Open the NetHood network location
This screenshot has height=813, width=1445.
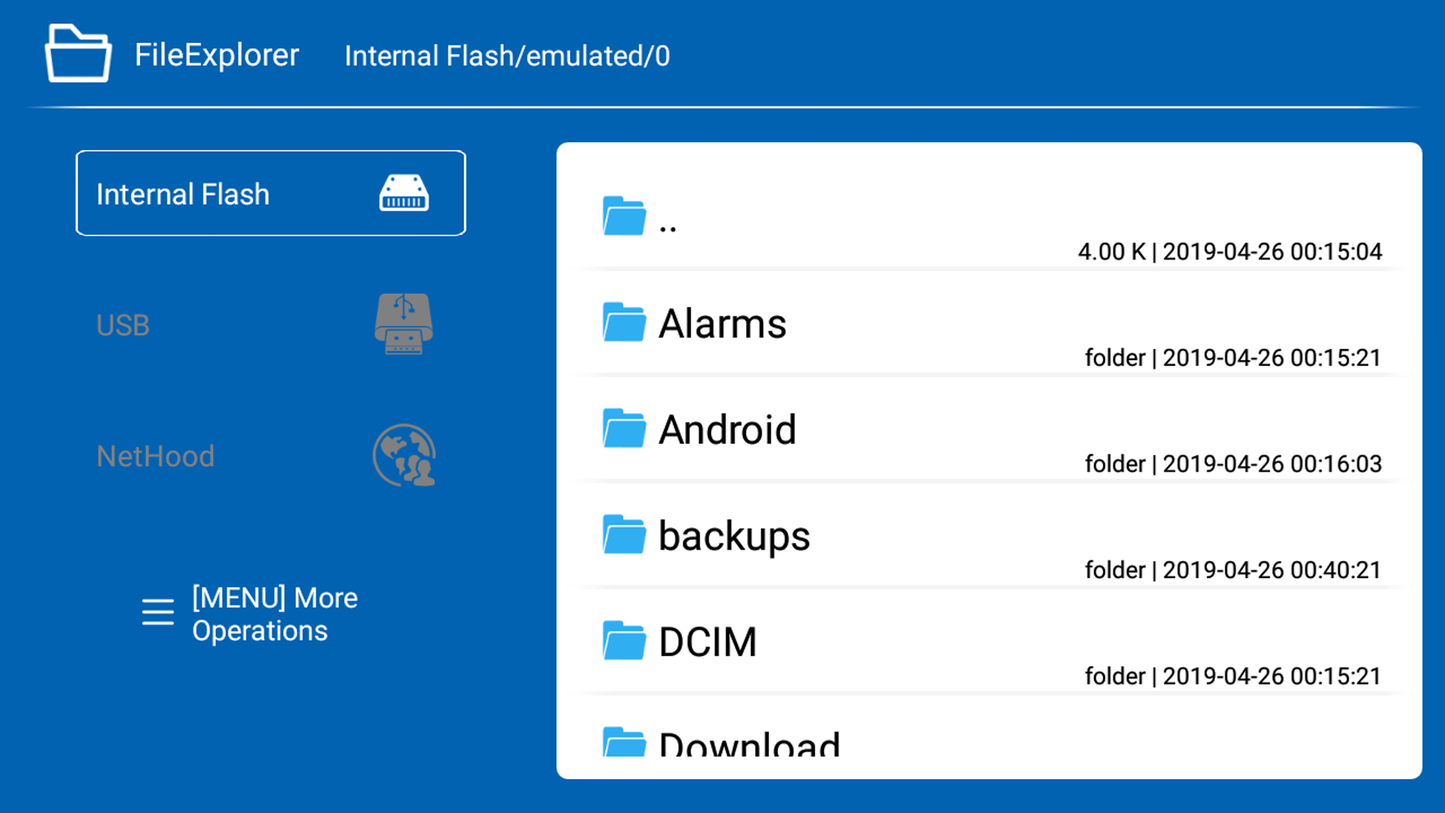tap(155, 456)
